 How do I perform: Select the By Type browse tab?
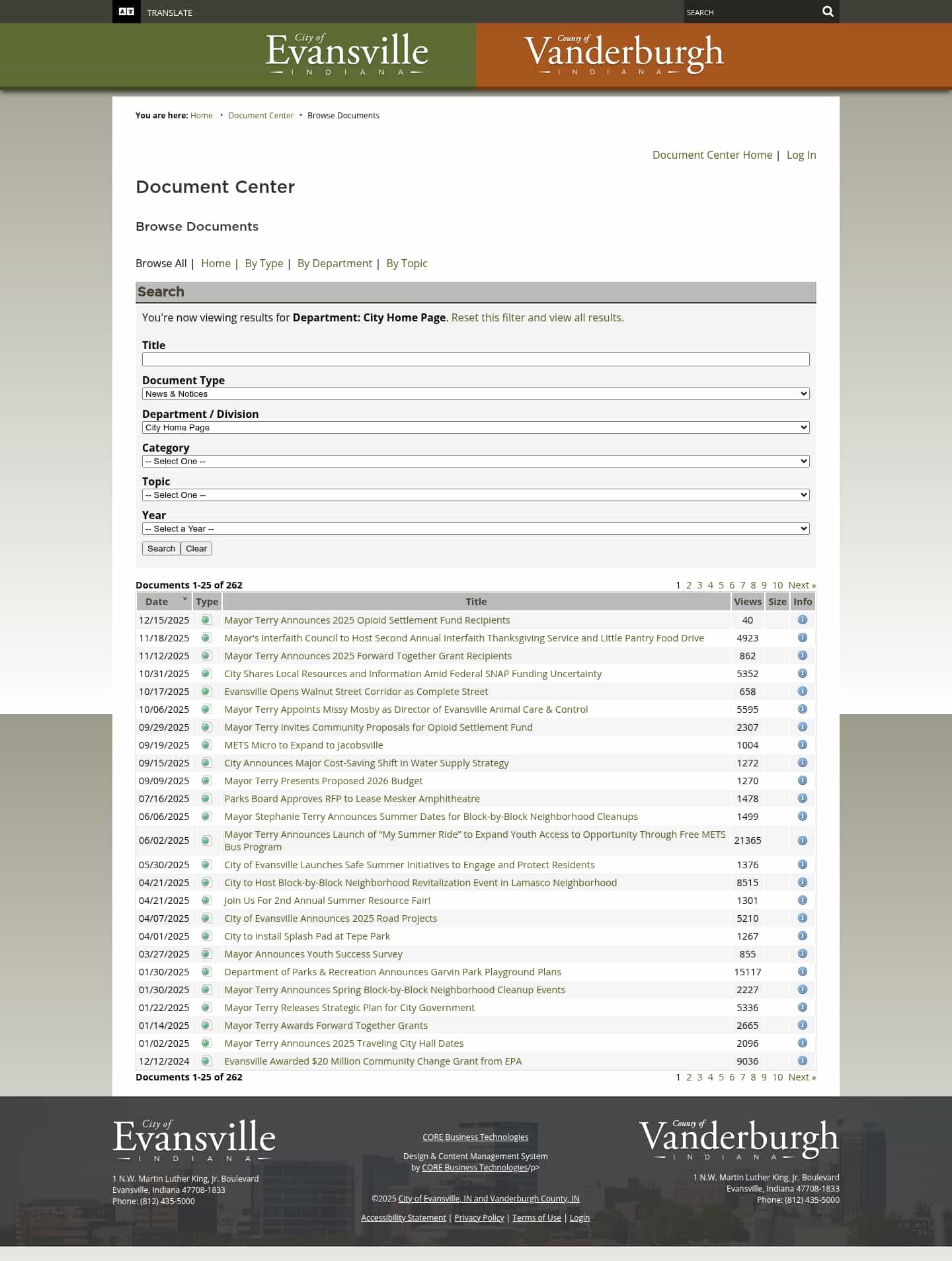click(264, 263)
